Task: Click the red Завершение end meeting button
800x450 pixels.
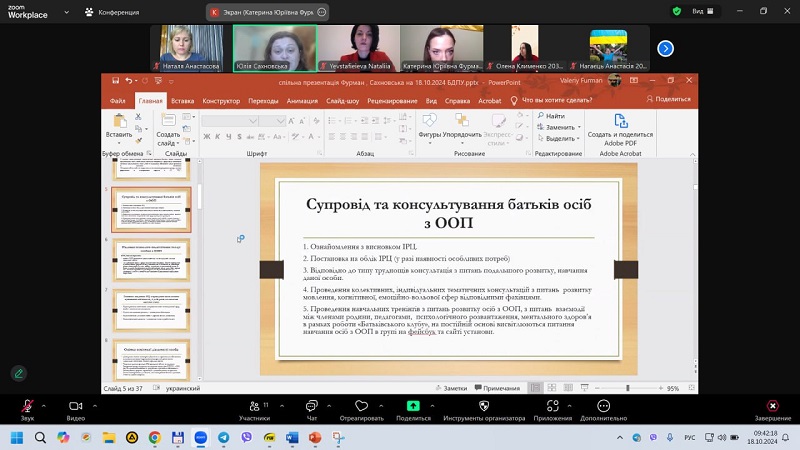Action: pos(772,409)
